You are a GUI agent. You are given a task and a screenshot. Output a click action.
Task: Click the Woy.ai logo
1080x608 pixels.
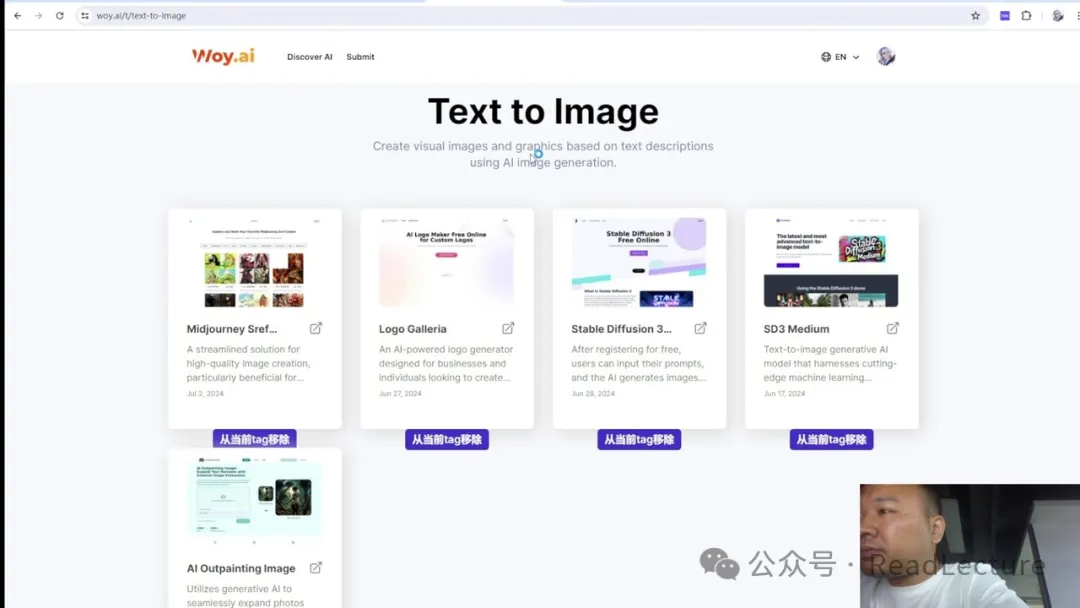[223, 56]
